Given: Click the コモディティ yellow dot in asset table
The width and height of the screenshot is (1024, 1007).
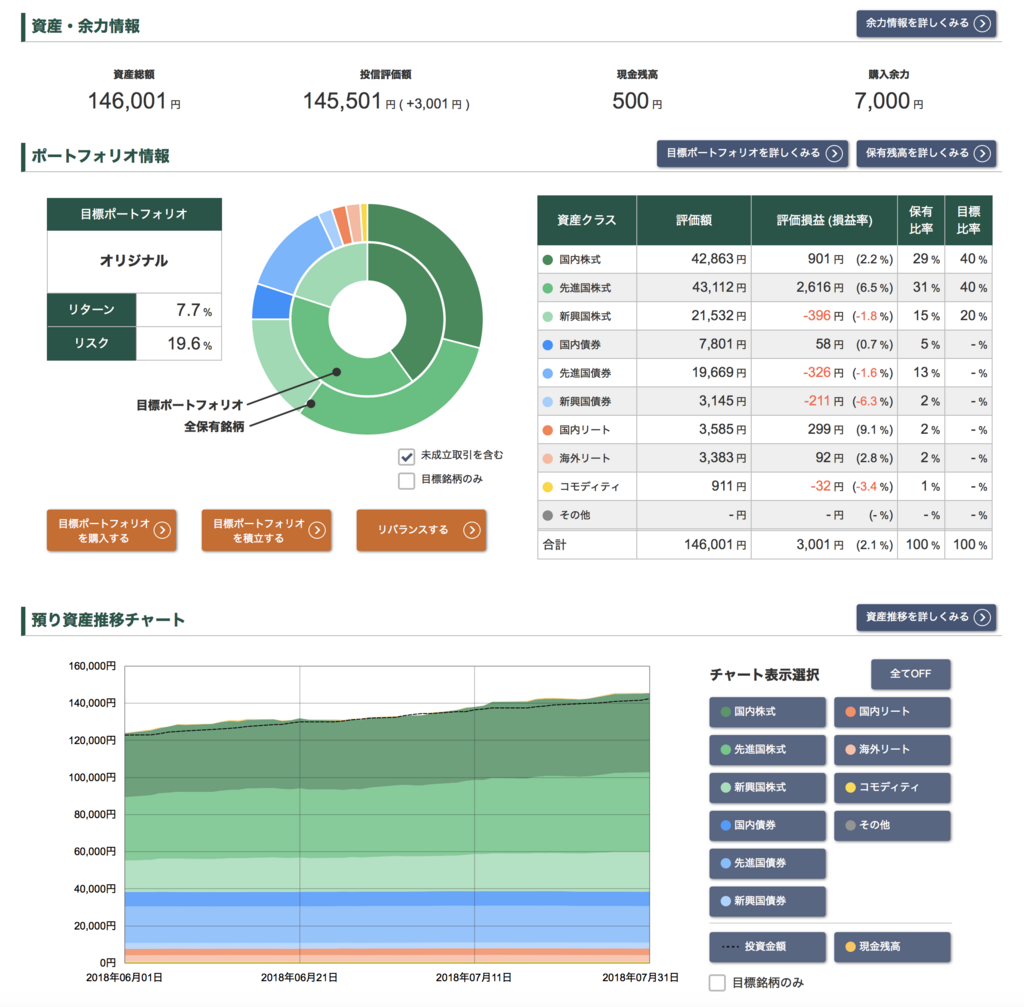Looking at the screenshot, I should pyautogui.click(x=548, y=487).
